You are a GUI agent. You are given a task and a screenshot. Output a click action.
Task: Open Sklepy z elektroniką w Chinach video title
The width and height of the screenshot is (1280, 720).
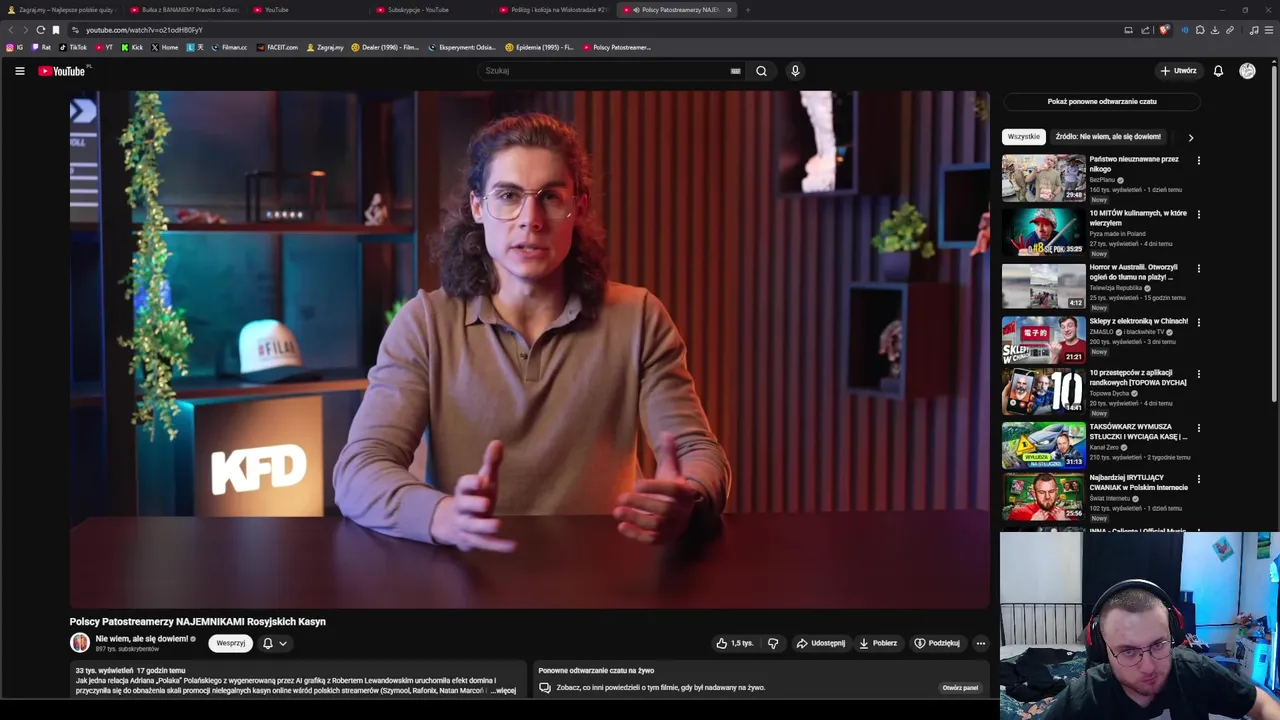(x=1139, y=321)
